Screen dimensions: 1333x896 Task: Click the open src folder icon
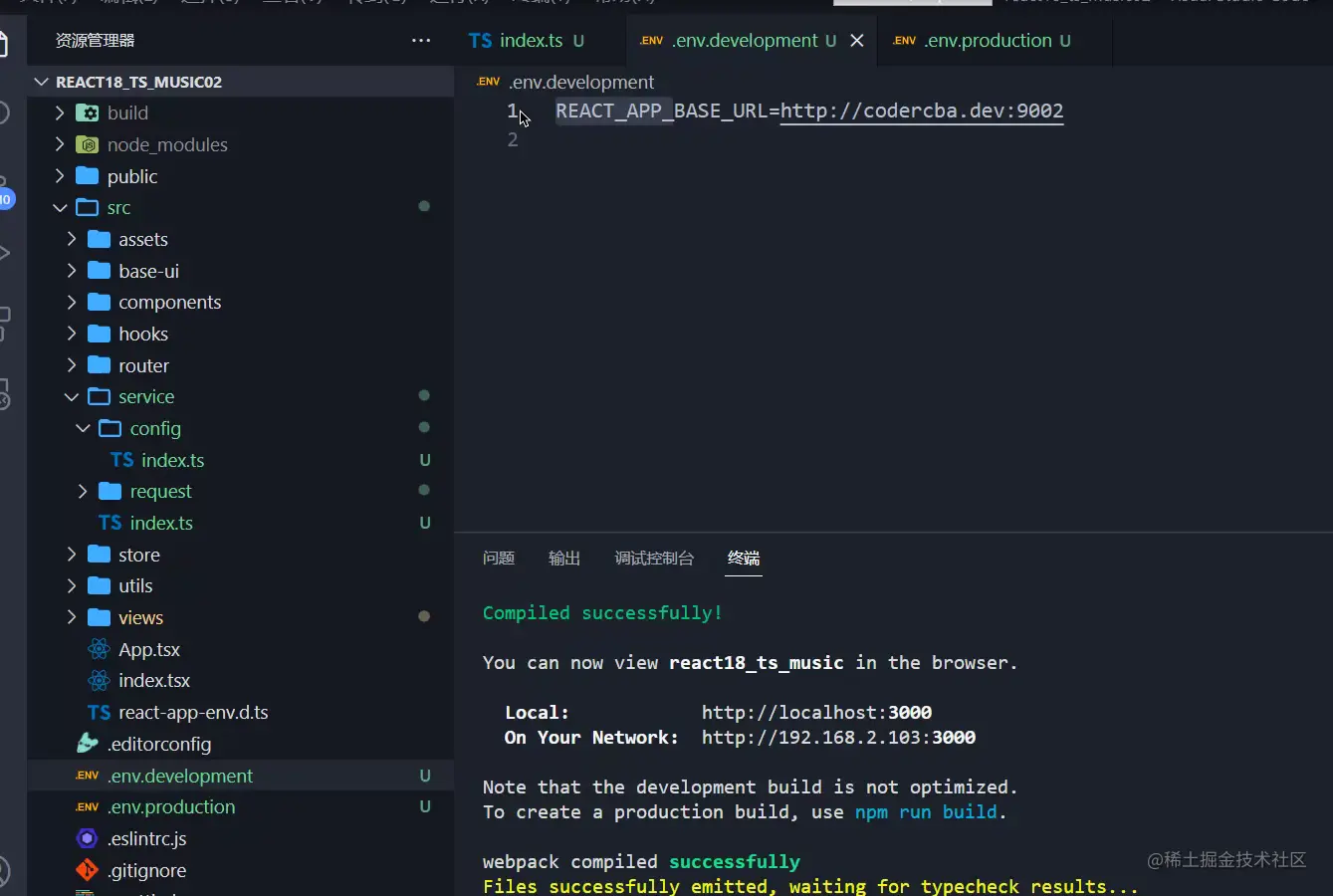pos(88,207)
